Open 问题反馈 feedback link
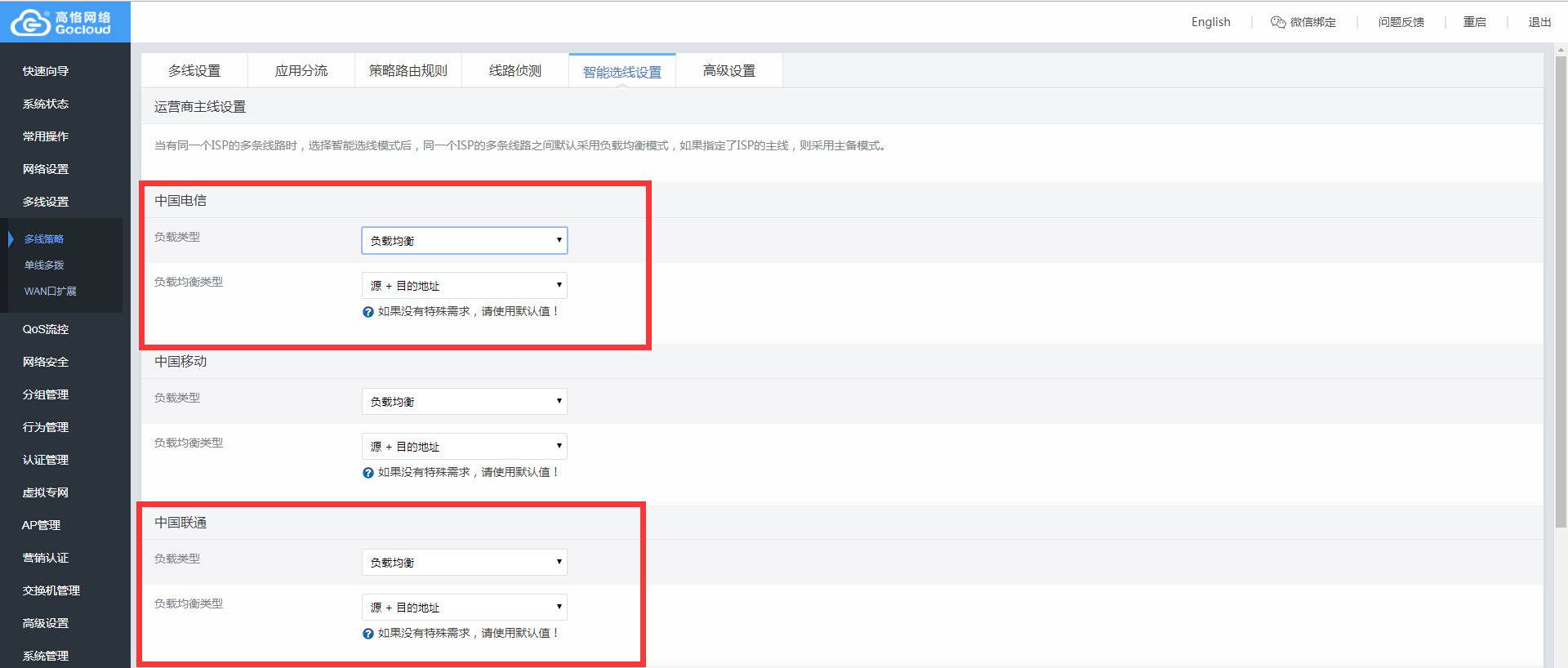1568x668 pixels. tap(1401, 22)
